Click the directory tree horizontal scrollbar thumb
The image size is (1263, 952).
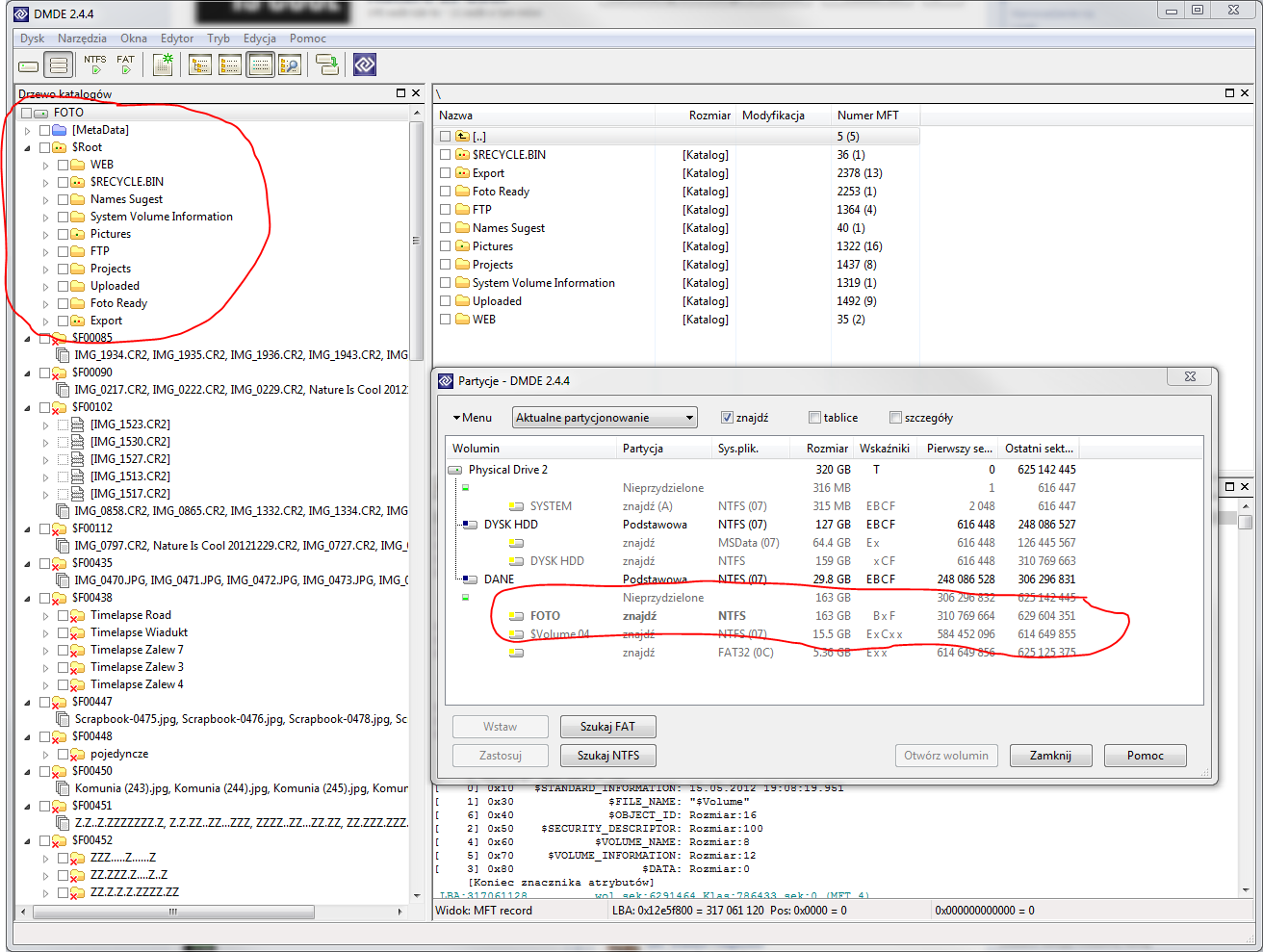(173, 911)
